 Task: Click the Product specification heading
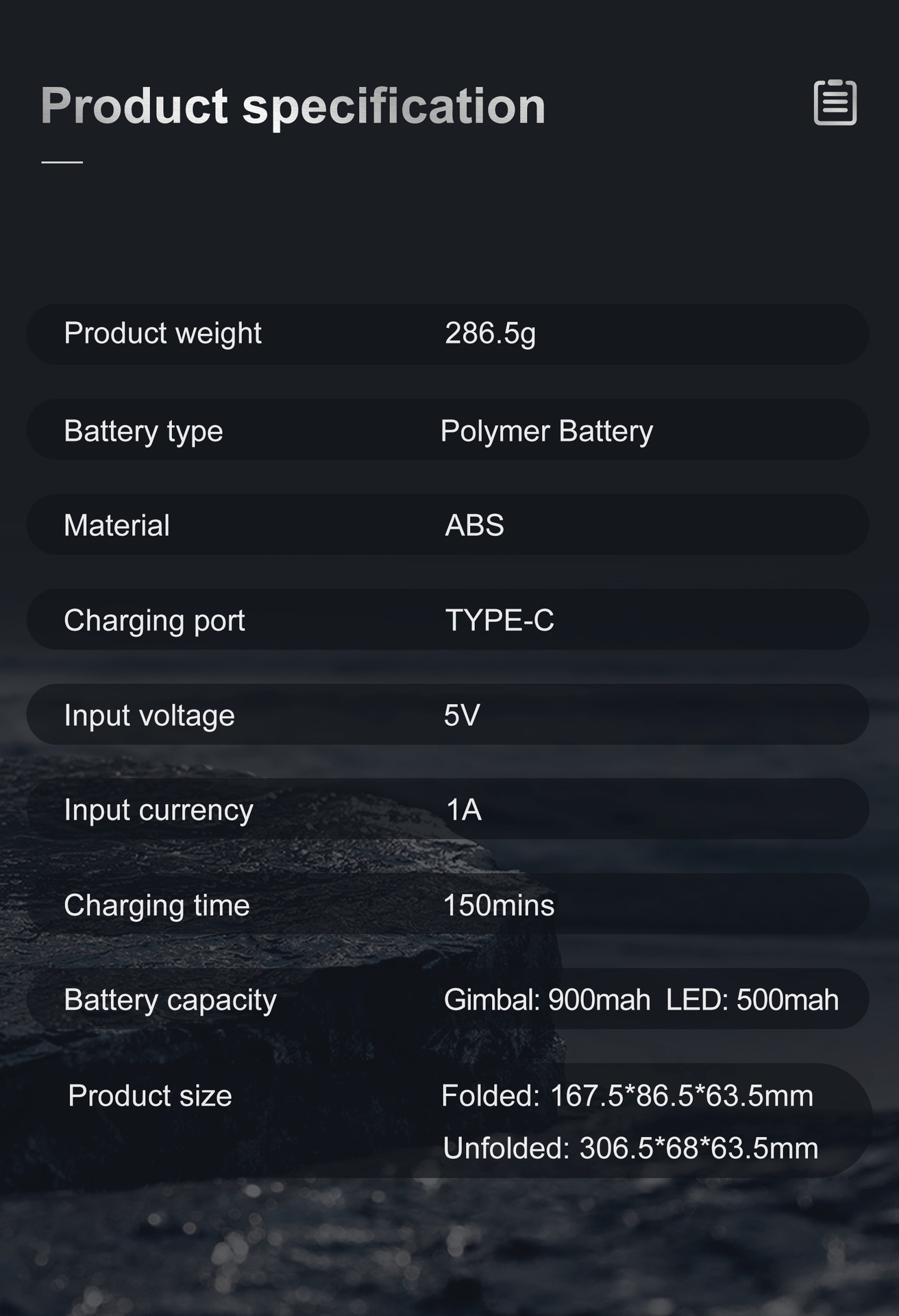[x=293, y=106]
